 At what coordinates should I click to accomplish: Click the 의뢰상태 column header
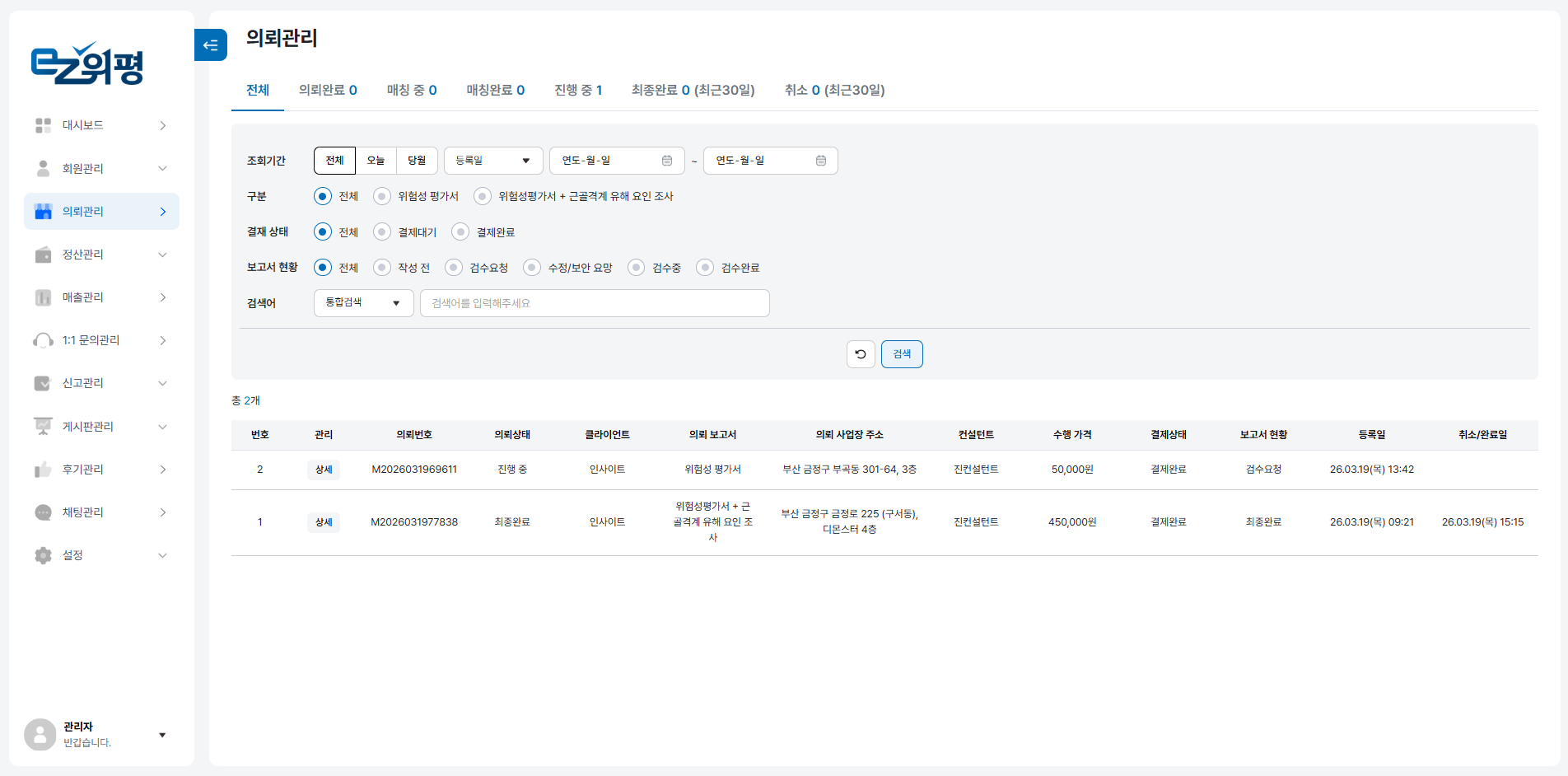pyautogui.click(x=512, y=435)
